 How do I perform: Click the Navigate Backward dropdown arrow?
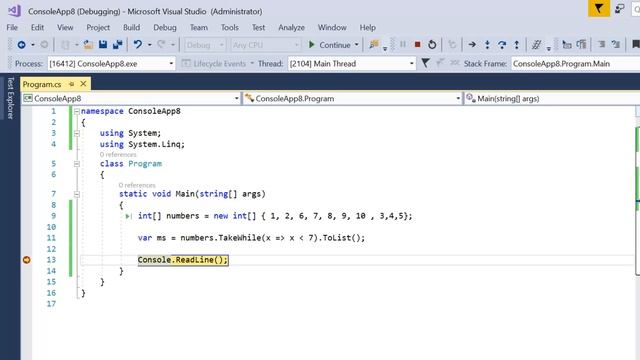pyautogui.click(x=33, y=45)
